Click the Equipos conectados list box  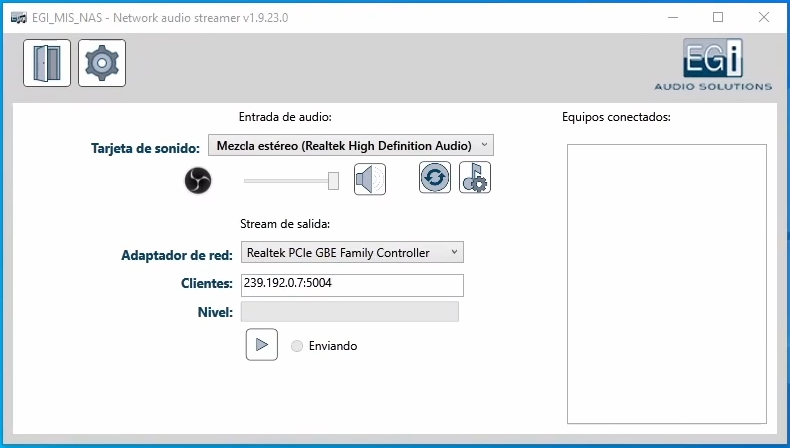pos(667,284)
